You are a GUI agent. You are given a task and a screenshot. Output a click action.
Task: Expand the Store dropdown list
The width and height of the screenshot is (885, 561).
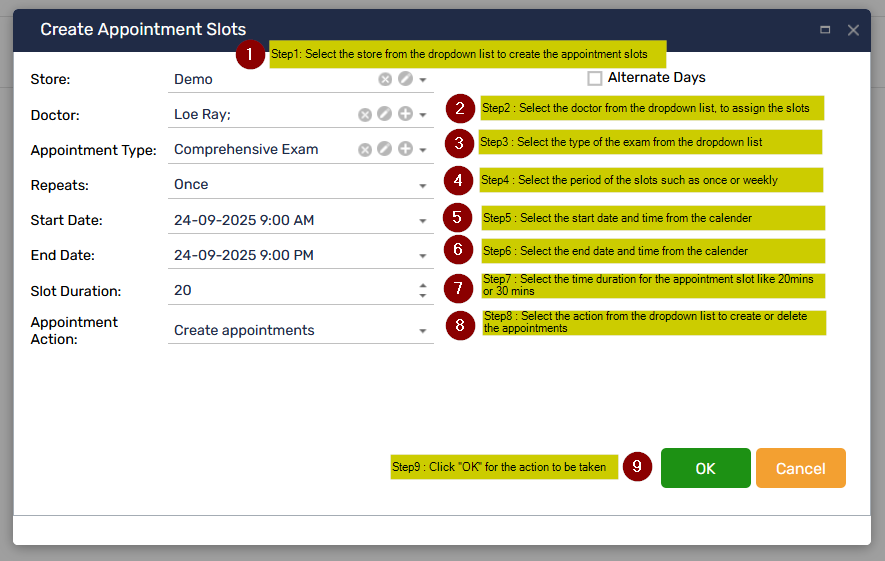pyautogui.click(x=423, y=80)
